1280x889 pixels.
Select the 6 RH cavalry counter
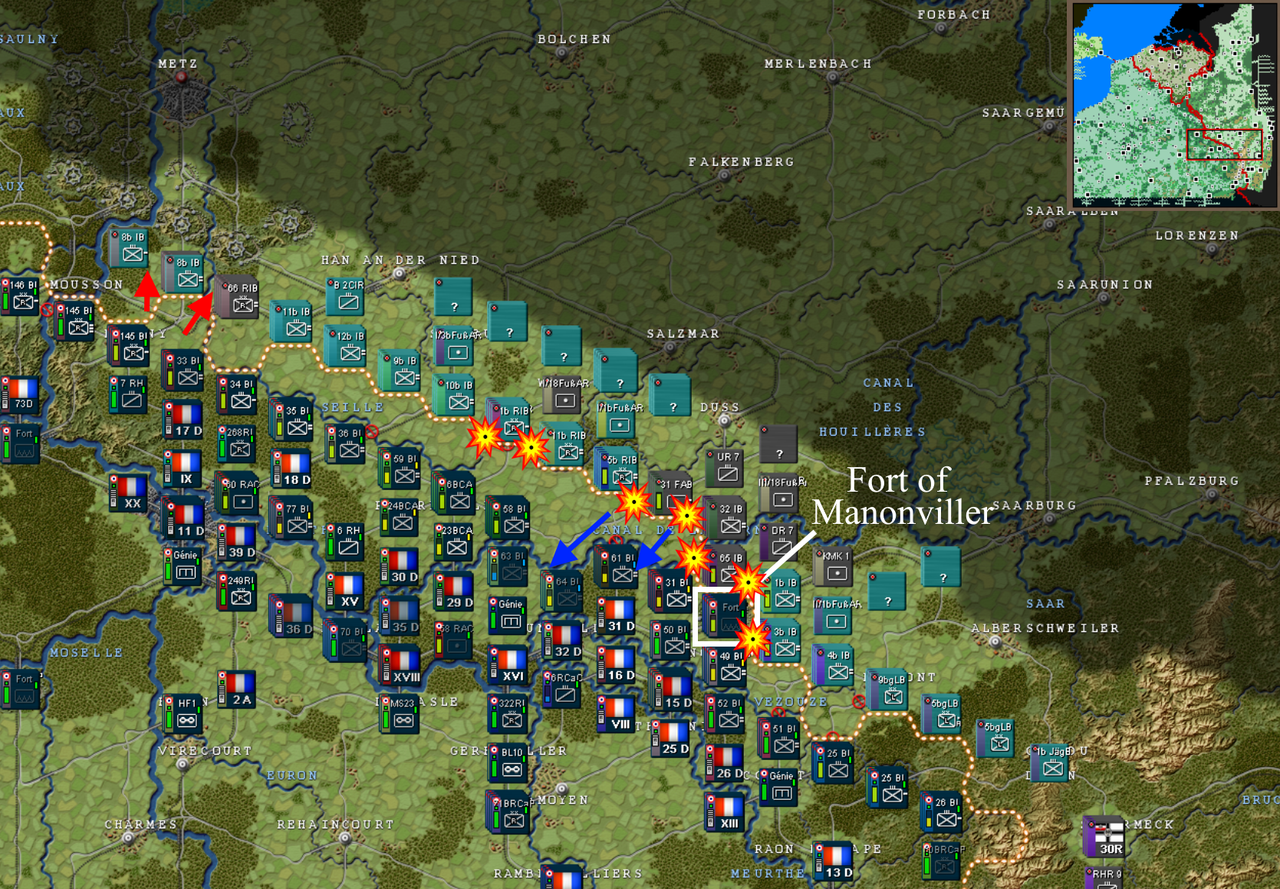(x=345, y=541)
